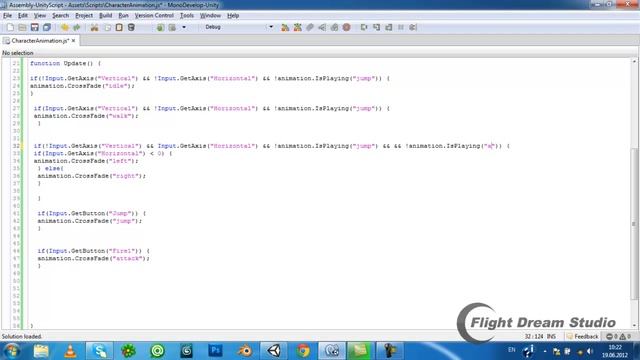
Task: Click the Open File folder icon
Action: coord(22,27)
